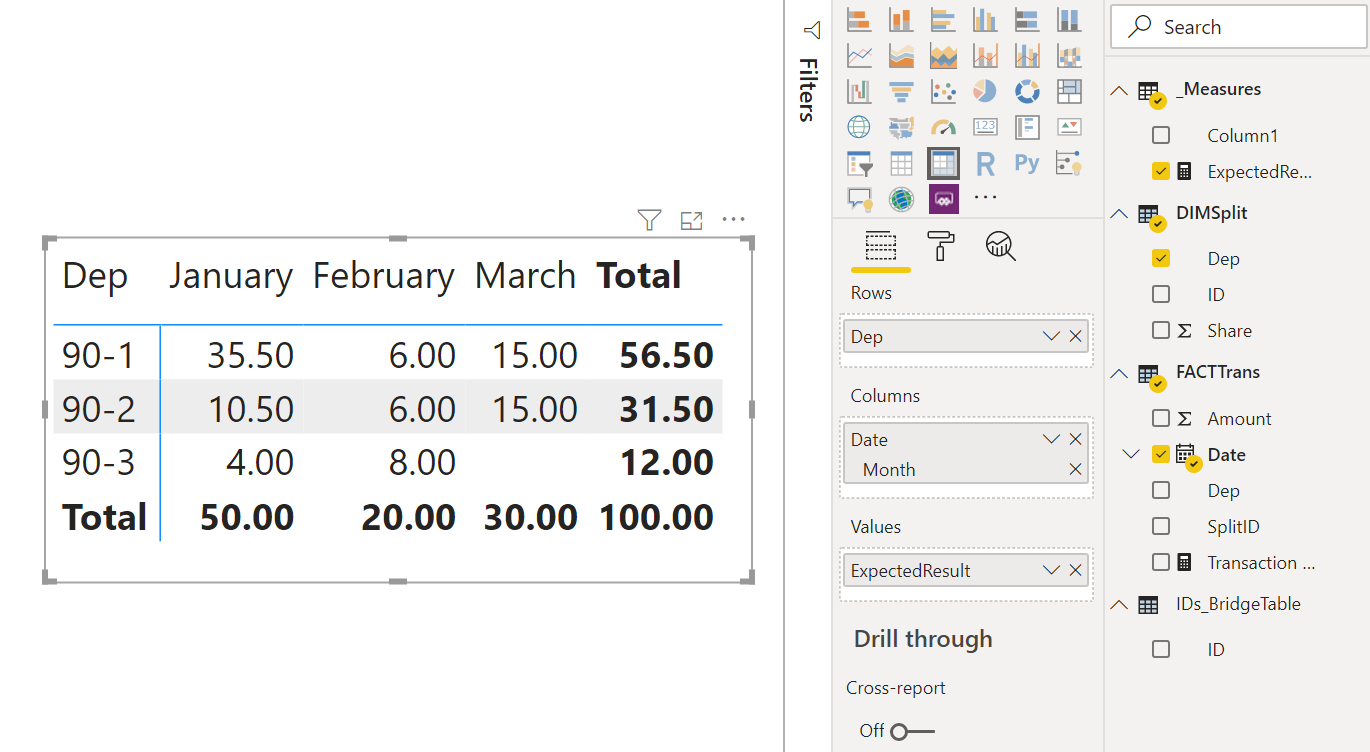The image size is (1370, 752).
Task: Check the Column1 field checkbox
Action: 1161,135
